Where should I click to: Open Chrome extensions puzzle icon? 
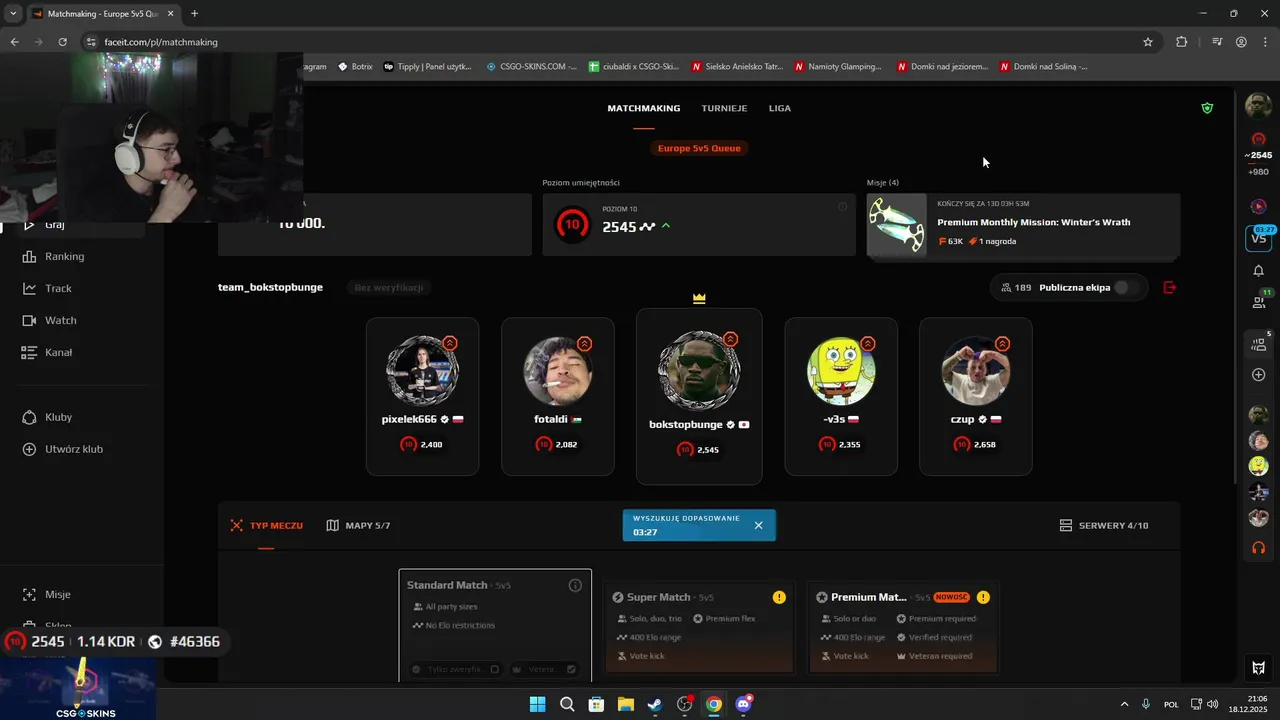[1182, 42]
